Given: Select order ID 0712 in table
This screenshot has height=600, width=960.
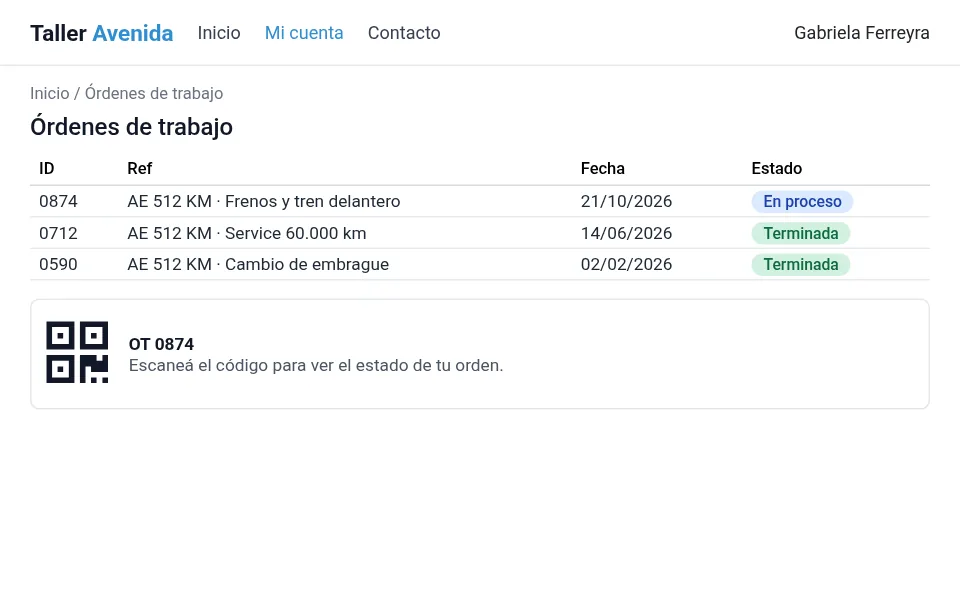Looking at the screenshot, I should coord(58,233).
